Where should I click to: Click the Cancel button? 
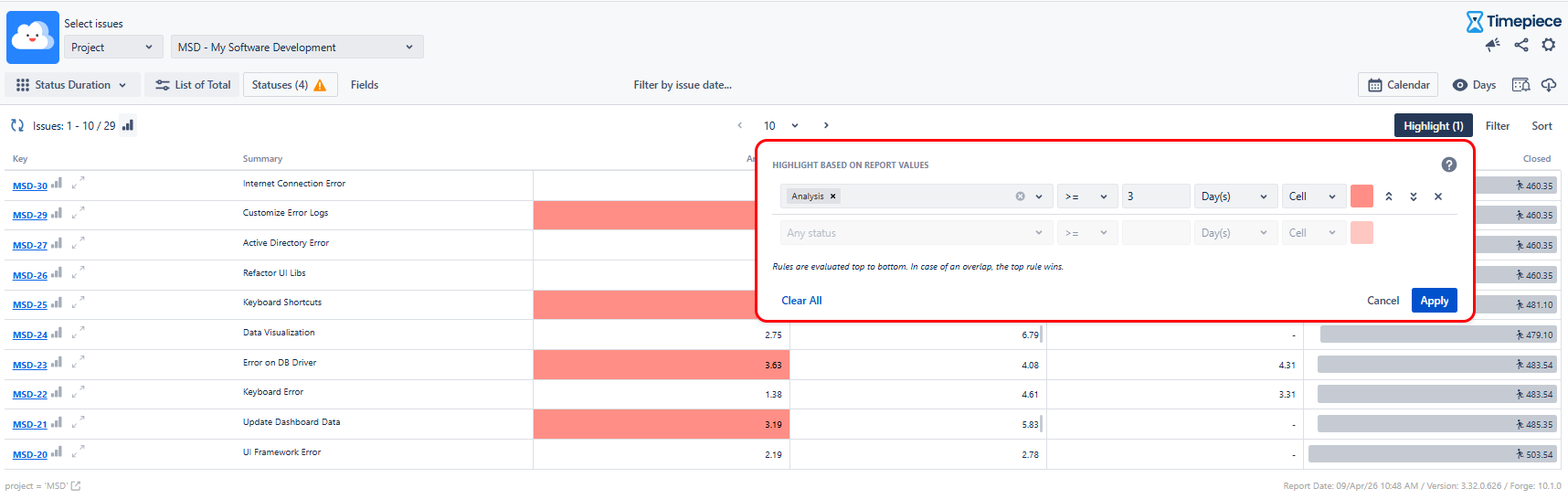pyautogui.click(x=1383, y=301)
